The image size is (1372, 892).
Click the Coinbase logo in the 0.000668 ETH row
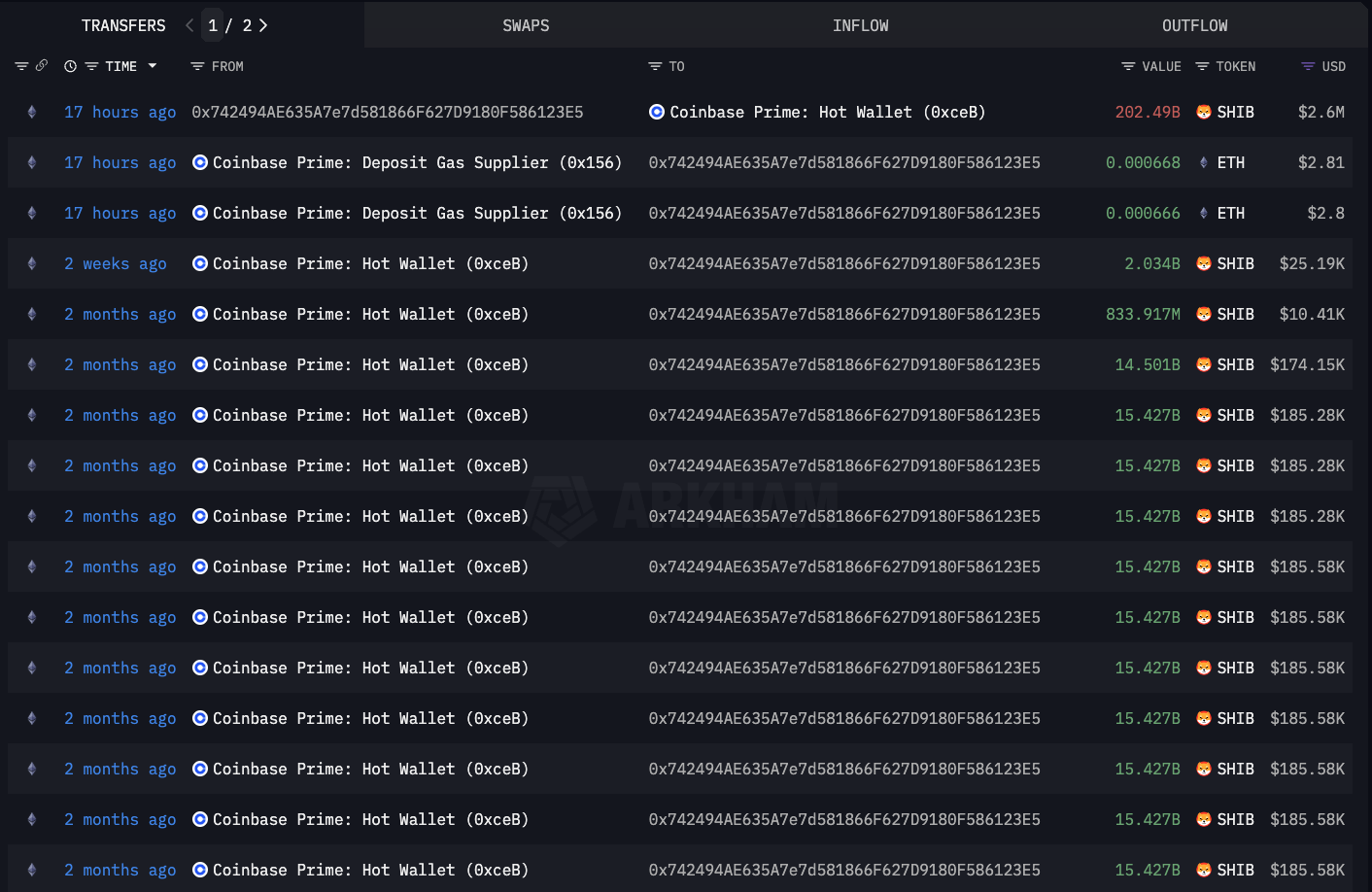tap(200, 162)
